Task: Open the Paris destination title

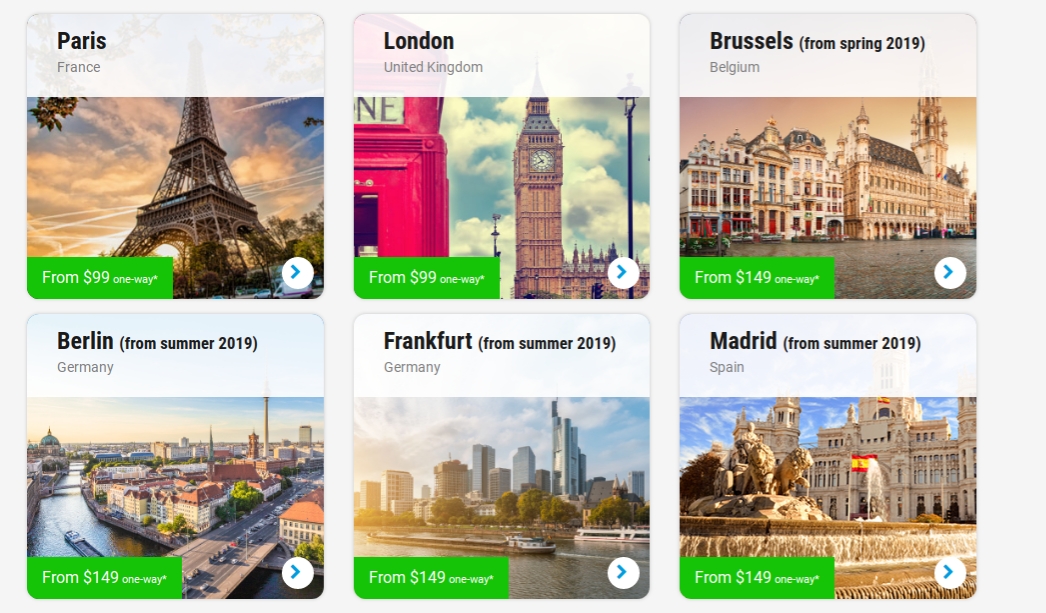Action: (81, 41)
